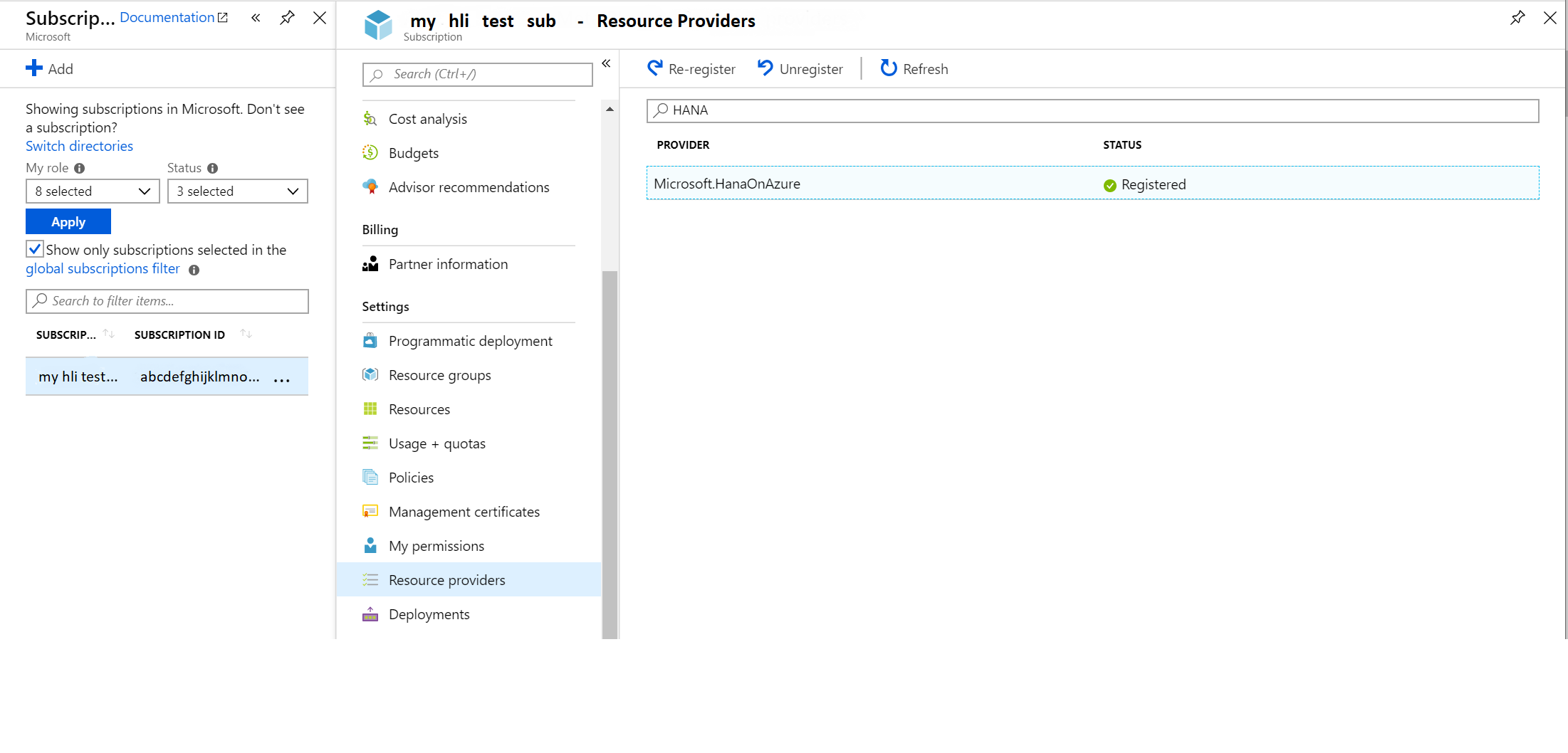Click the subscription cube icon in header

pyautogui.click(x=378, y=25)
